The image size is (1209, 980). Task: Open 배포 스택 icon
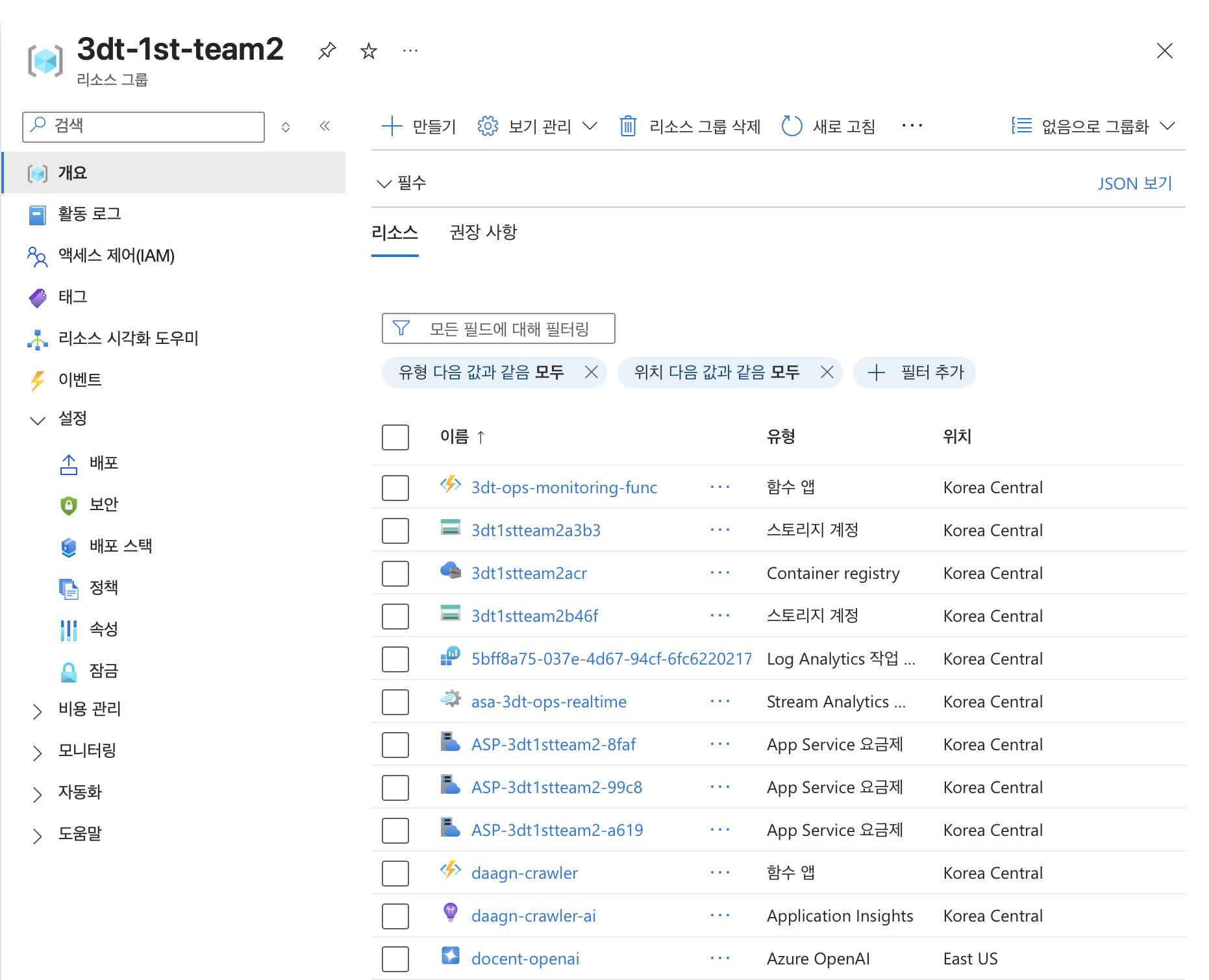click(69, 547)
